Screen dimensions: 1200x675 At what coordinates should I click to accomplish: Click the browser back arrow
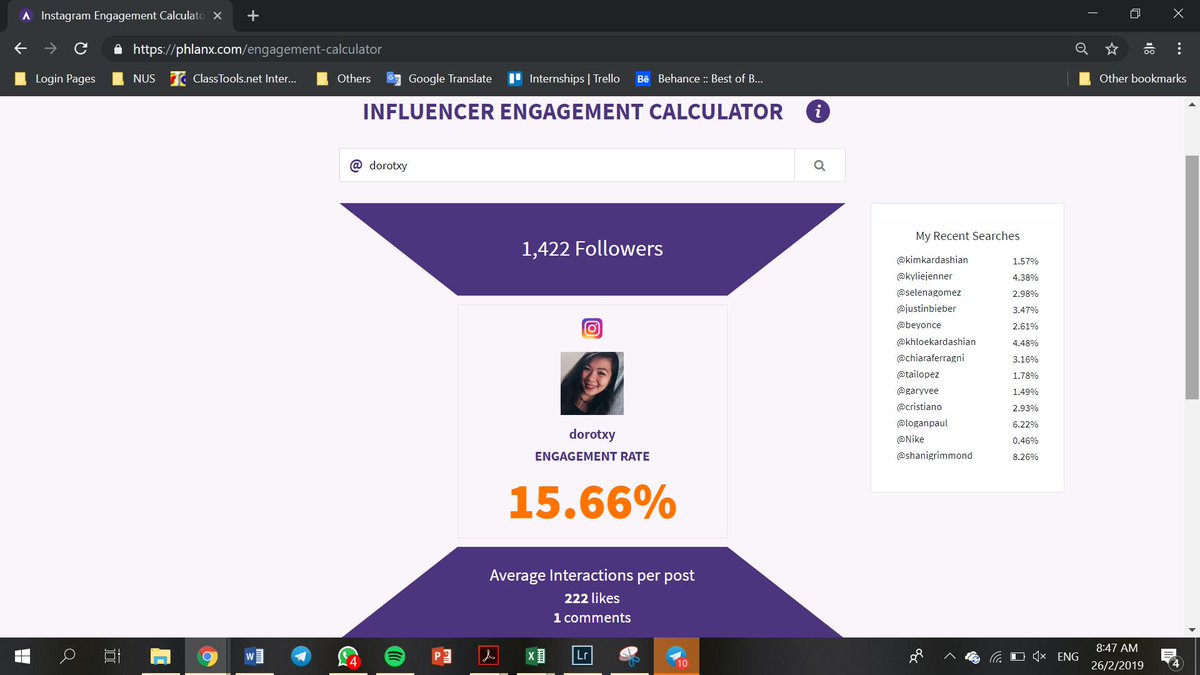coord(21,48)
